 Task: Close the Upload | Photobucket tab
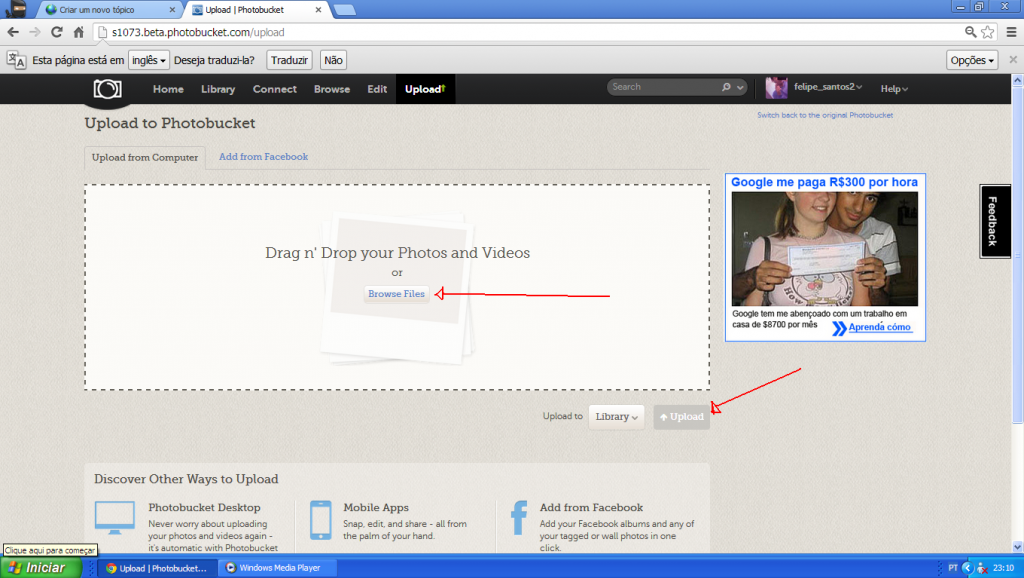tap(319, 10)
